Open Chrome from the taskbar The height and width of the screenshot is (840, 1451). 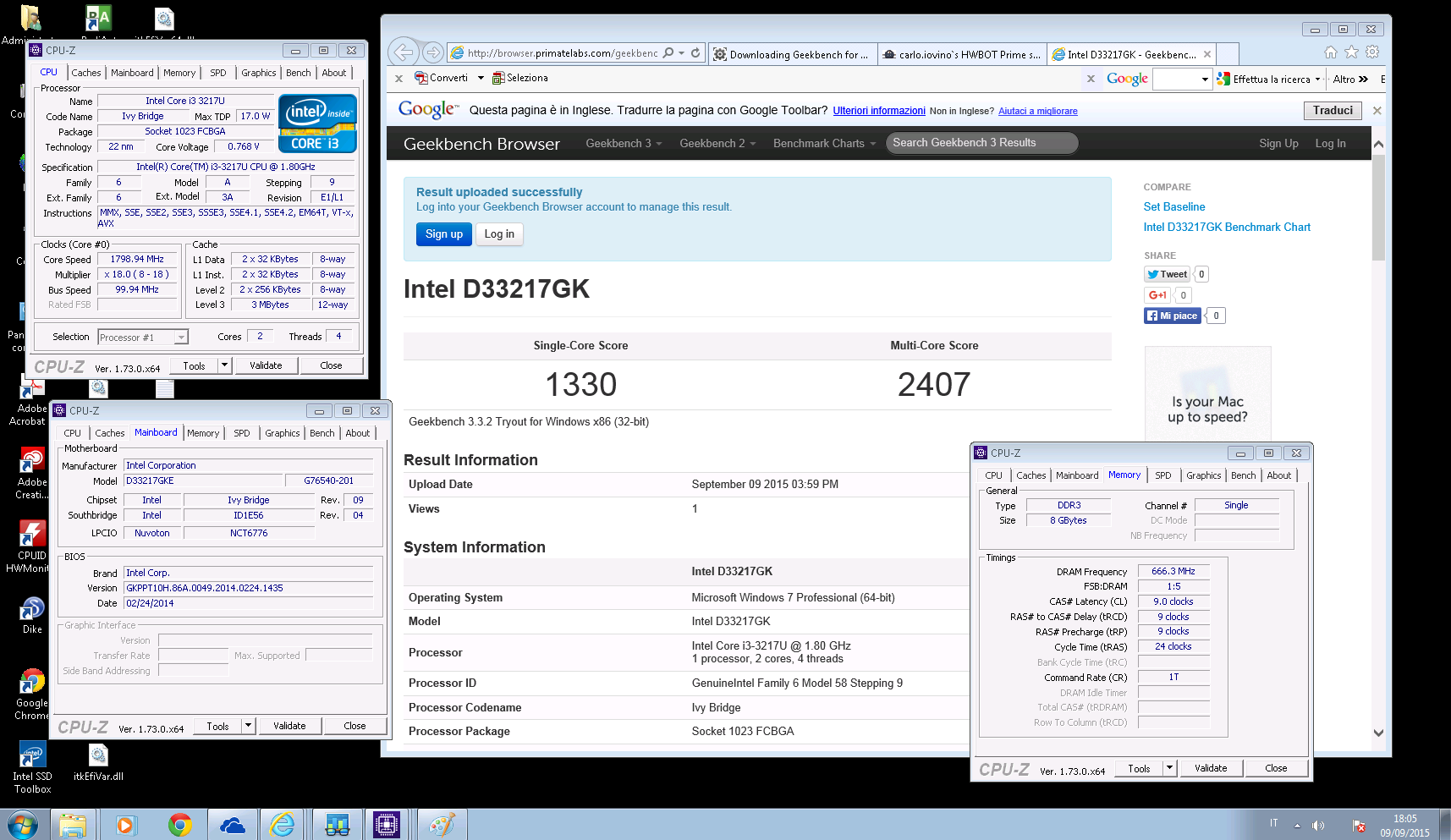tap(179, 825)
